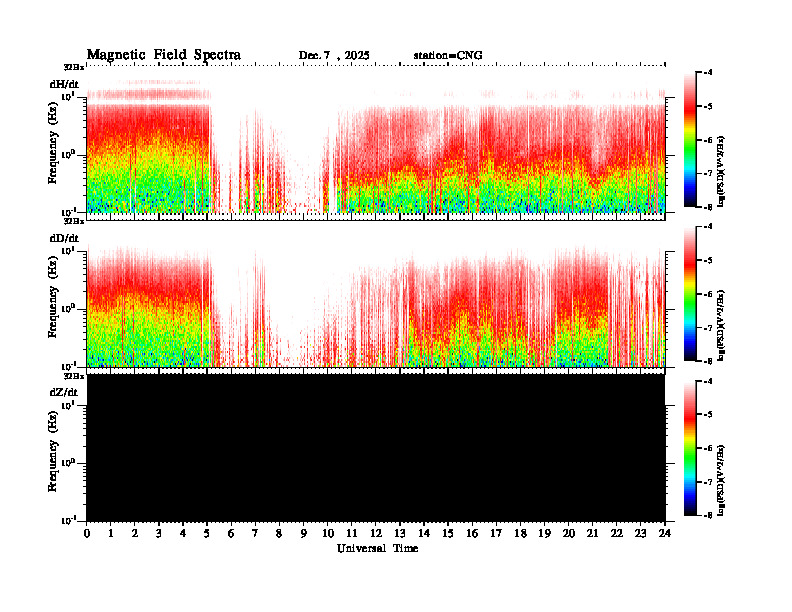Click hour tick label "7" on time axis

[x=255, y=533]
